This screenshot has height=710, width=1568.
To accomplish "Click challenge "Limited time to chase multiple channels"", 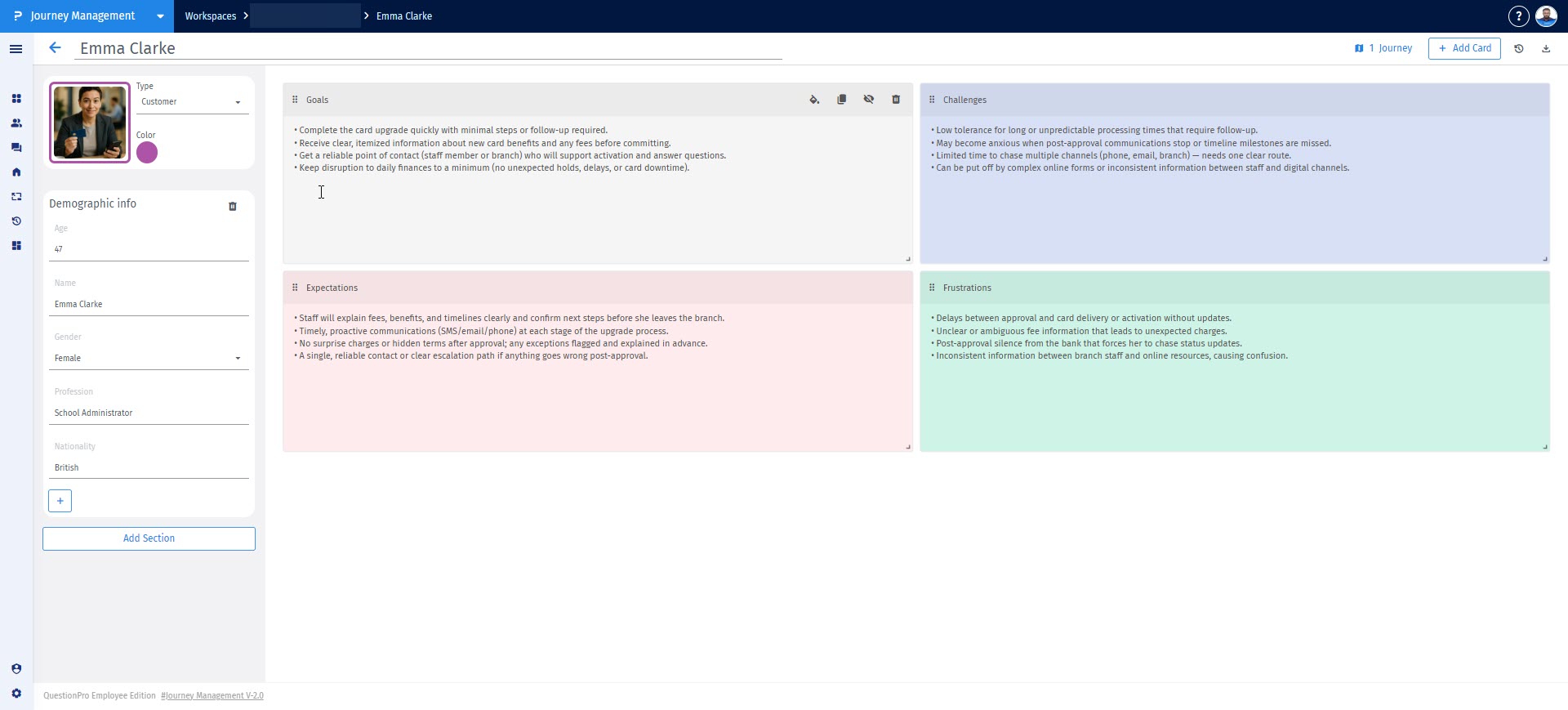I will 1111,155.
